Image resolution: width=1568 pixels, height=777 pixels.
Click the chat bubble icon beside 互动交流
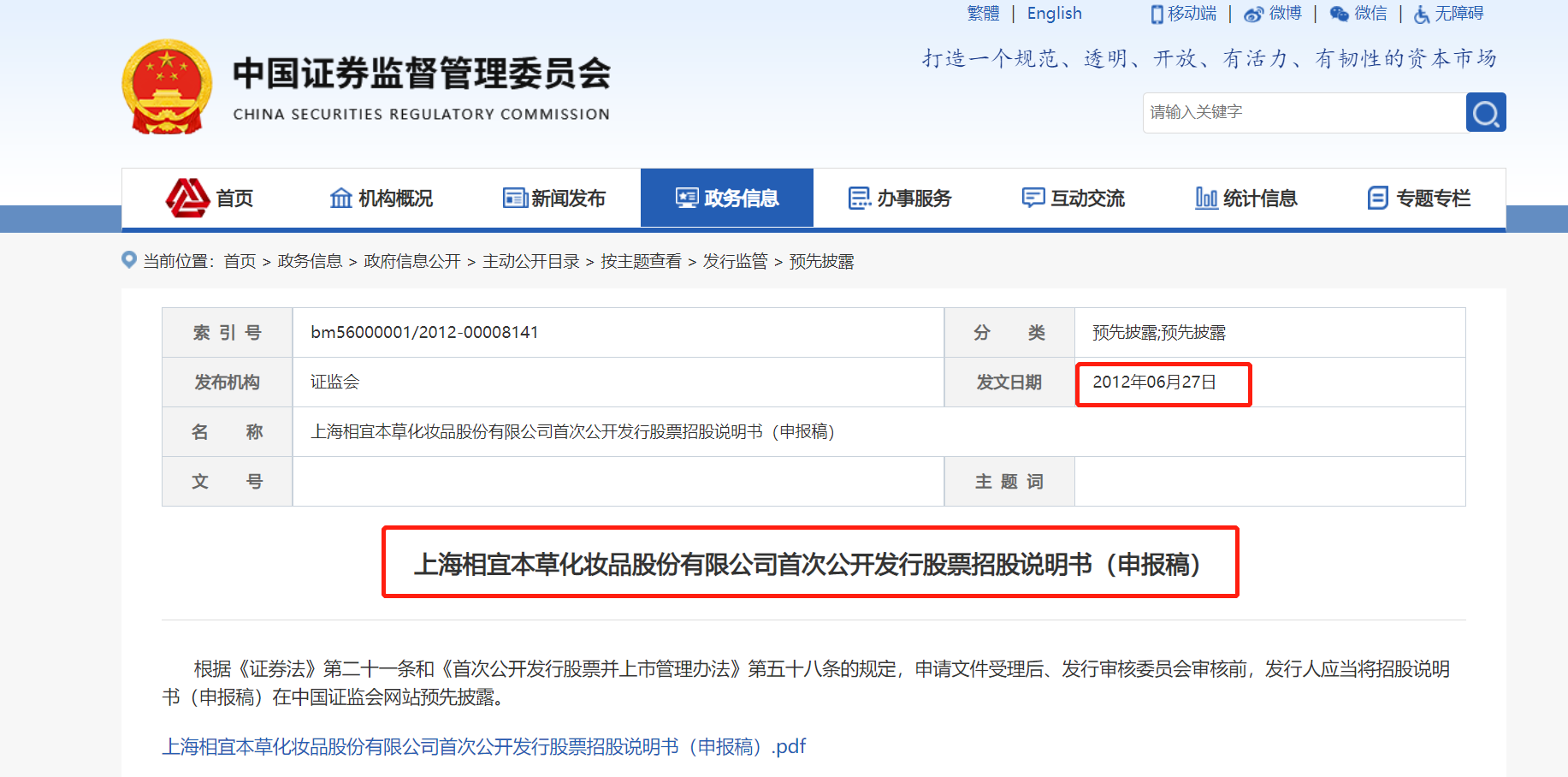pos(1033,198)
